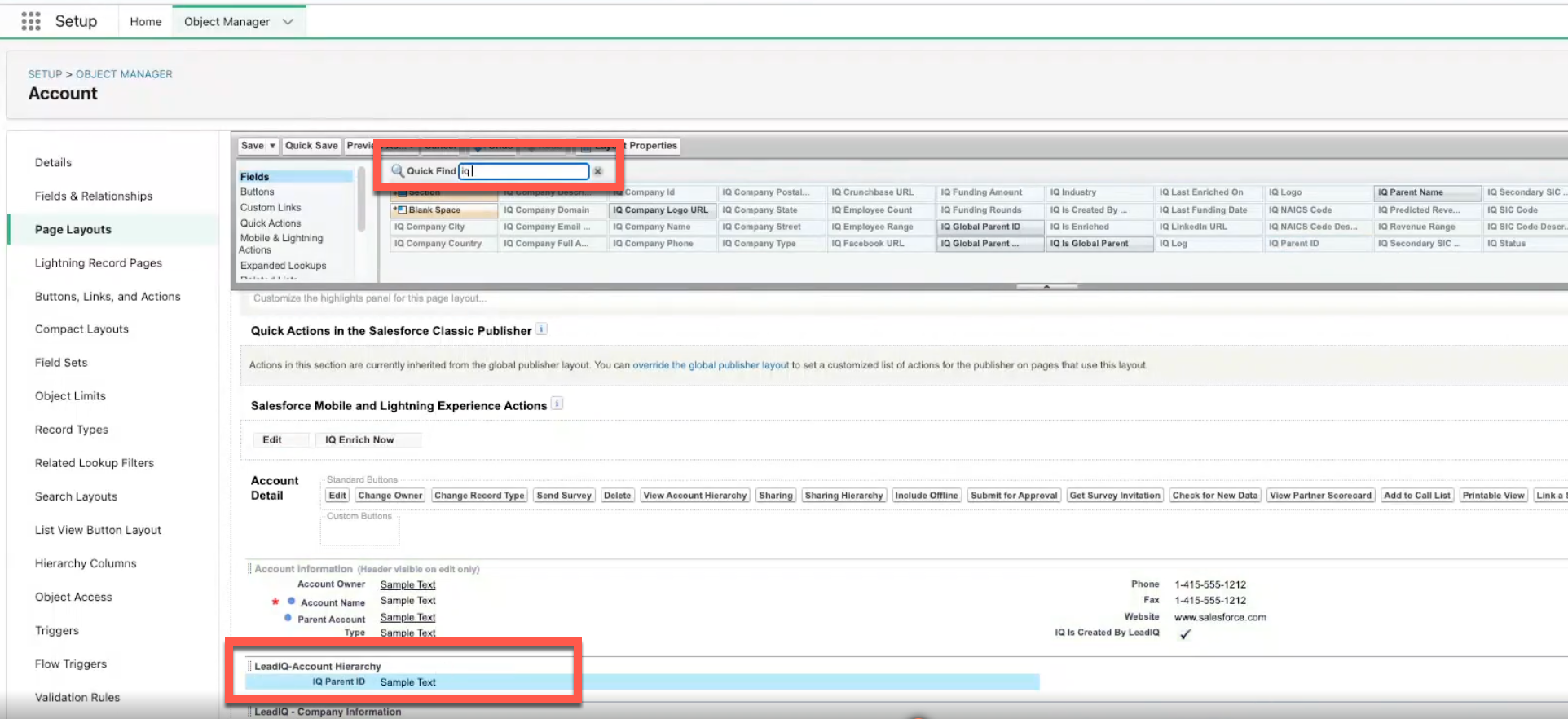This screenshot has width=1568, height=719.
Task: Collapse the palette using bottom handle
Action: click(x=1046, y=286)
